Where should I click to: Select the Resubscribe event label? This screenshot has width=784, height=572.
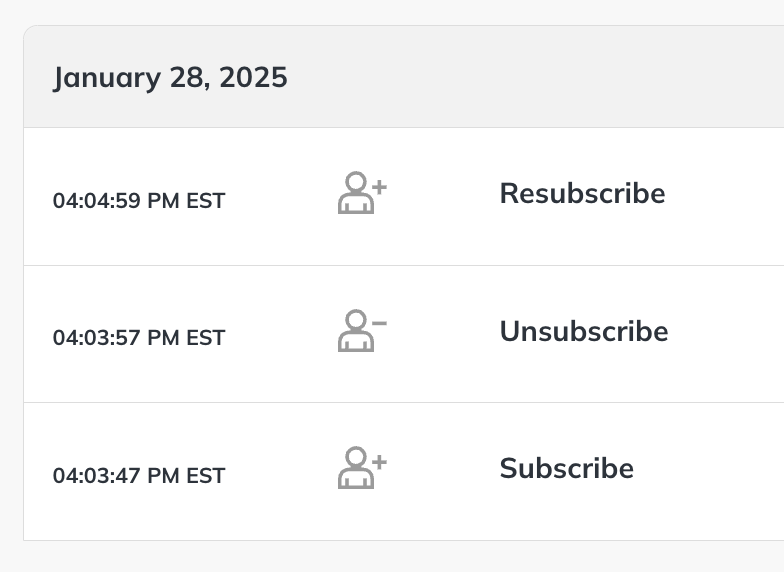[582, 194]
